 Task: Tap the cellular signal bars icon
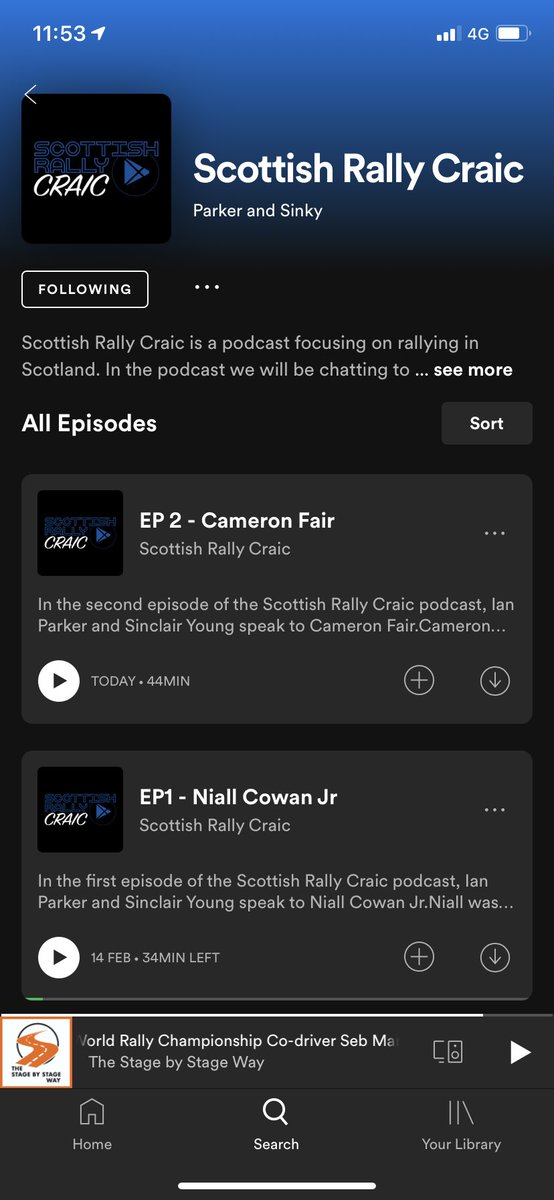(447, 34)
